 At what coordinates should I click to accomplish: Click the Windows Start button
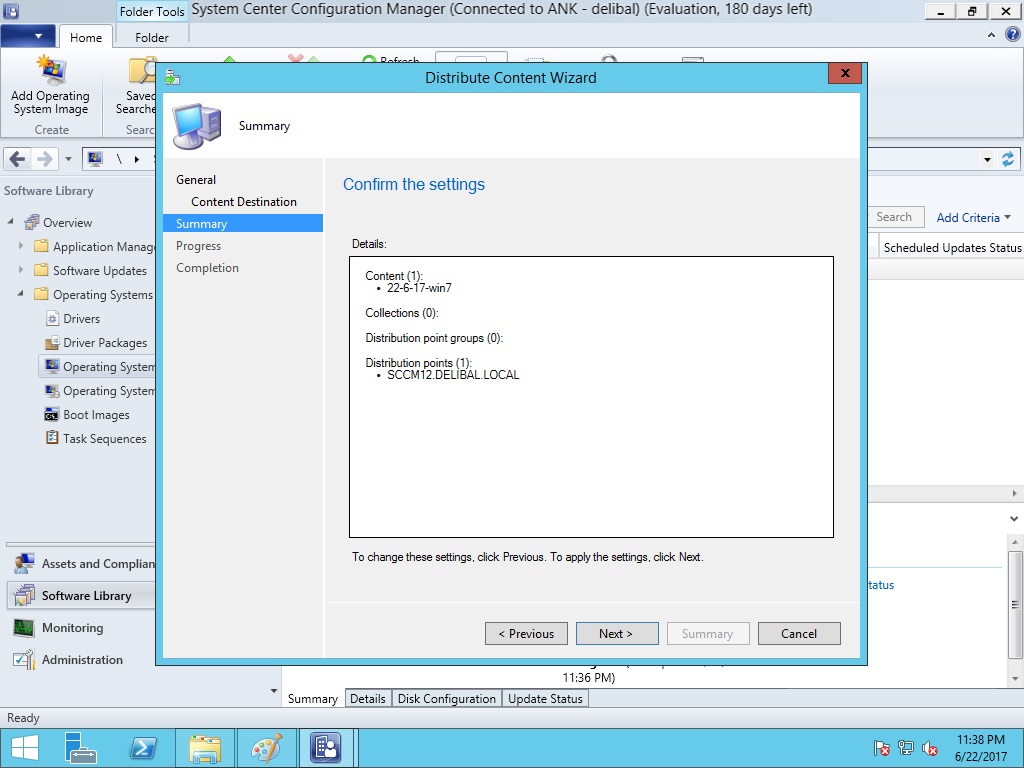(24, 748)
